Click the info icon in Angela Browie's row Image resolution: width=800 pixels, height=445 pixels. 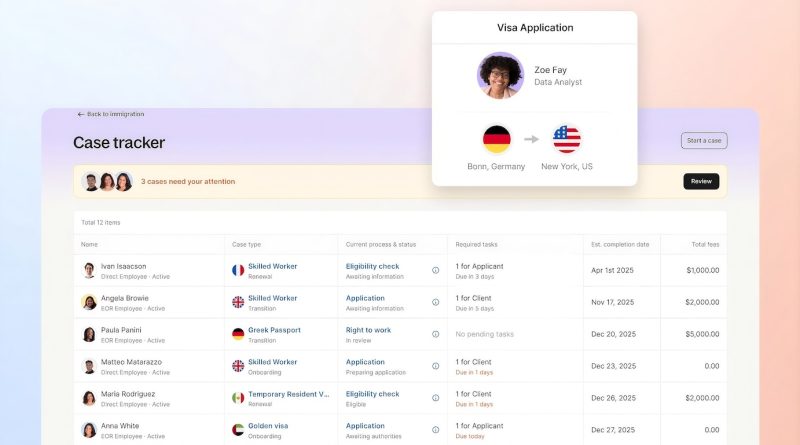(435, 302)
